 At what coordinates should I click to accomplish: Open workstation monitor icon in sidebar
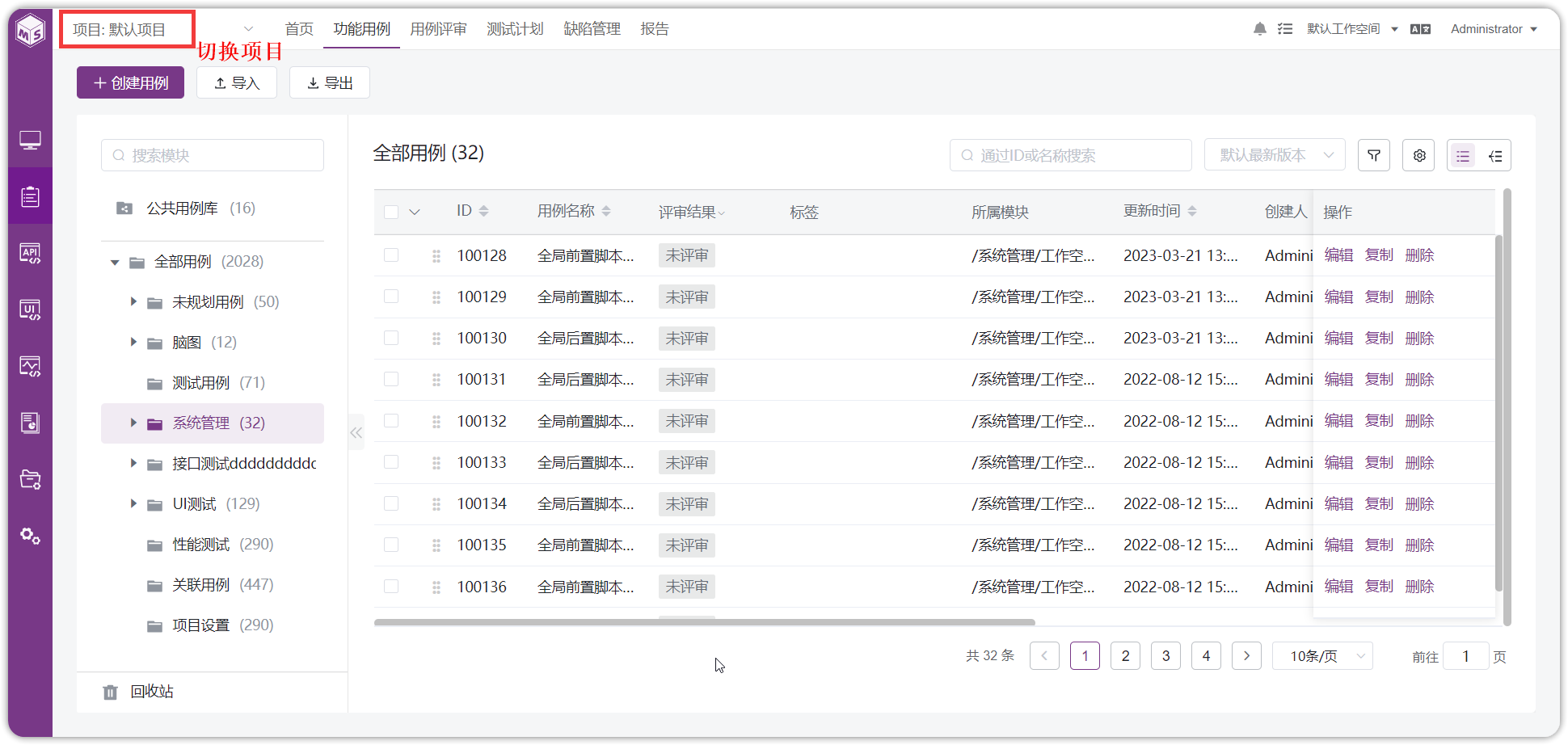point(30,141)
